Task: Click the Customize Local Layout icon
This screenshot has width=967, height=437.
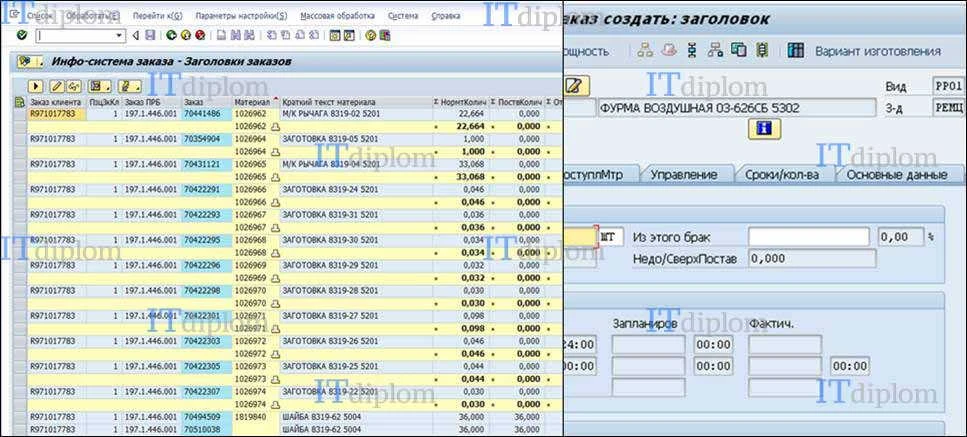Action: point(385,36)
